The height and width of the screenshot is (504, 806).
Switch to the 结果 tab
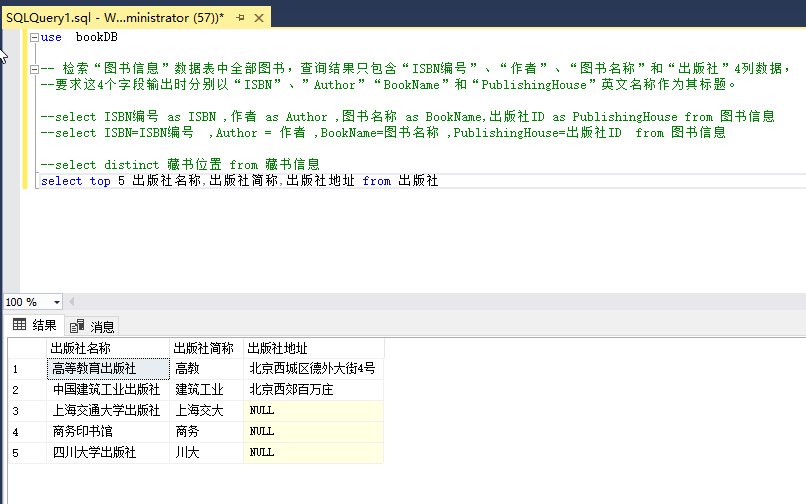pyautogui.click(x=34, y=325)
